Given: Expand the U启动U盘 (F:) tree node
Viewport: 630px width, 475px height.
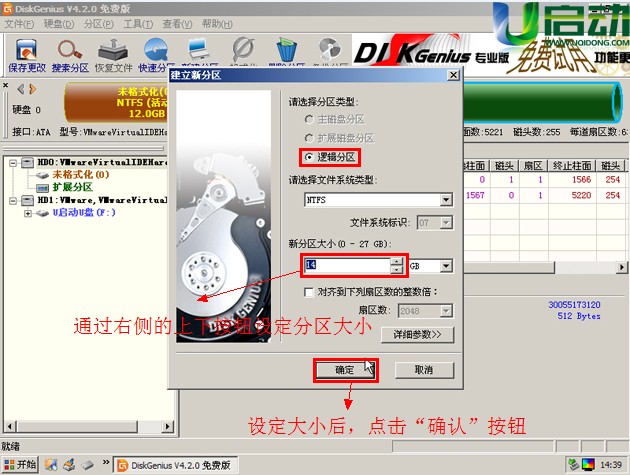Looking at the screenshot, I should [28, 213].
